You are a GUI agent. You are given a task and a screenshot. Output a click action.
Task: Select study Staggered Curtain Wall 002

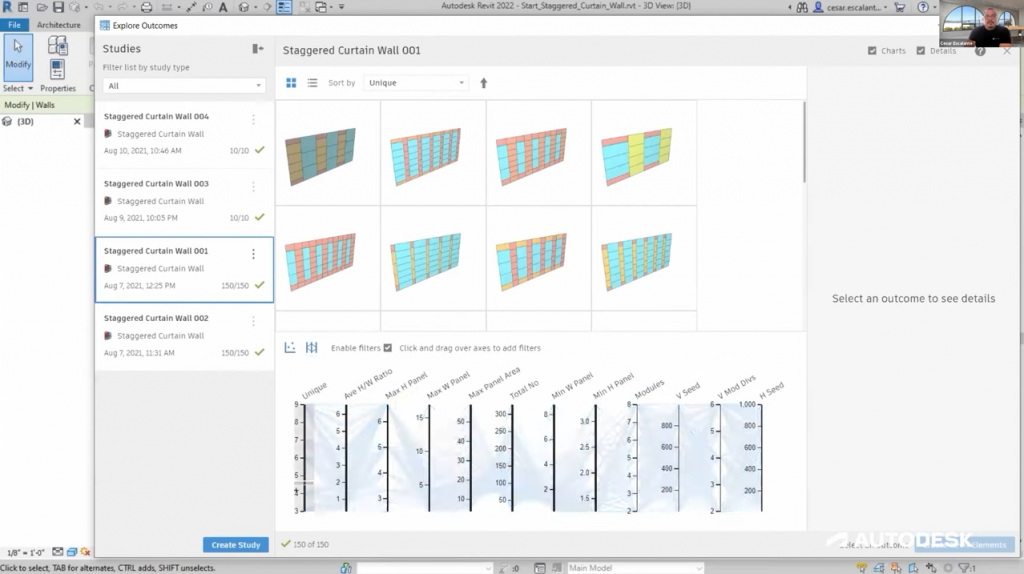click(x=184, y=336)
